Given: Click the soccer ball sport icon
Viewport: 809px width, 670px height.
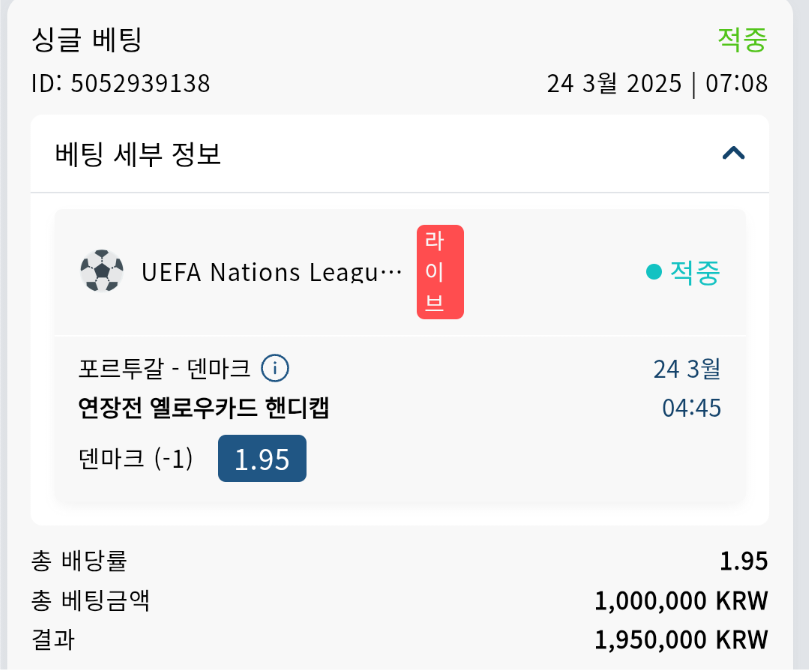Looking at the screenshot, I should pos(102,271).
